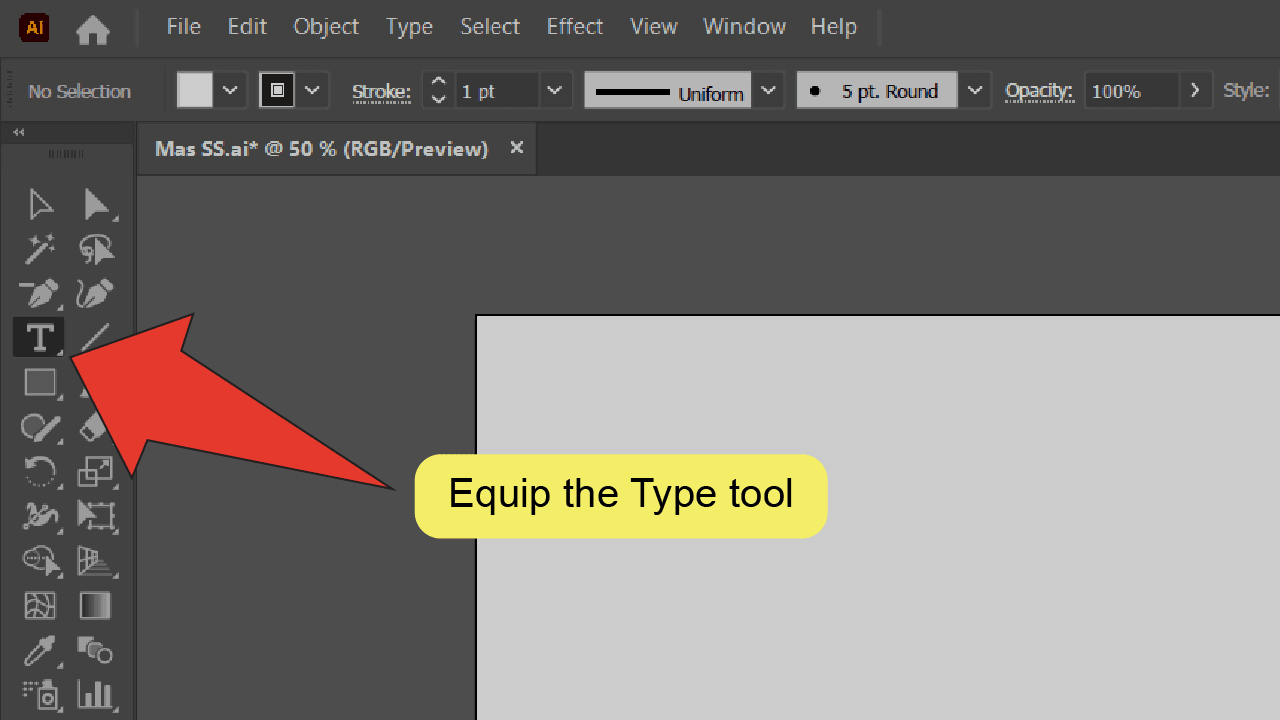
Task: Open the Help menu
Action: [833, 27]
